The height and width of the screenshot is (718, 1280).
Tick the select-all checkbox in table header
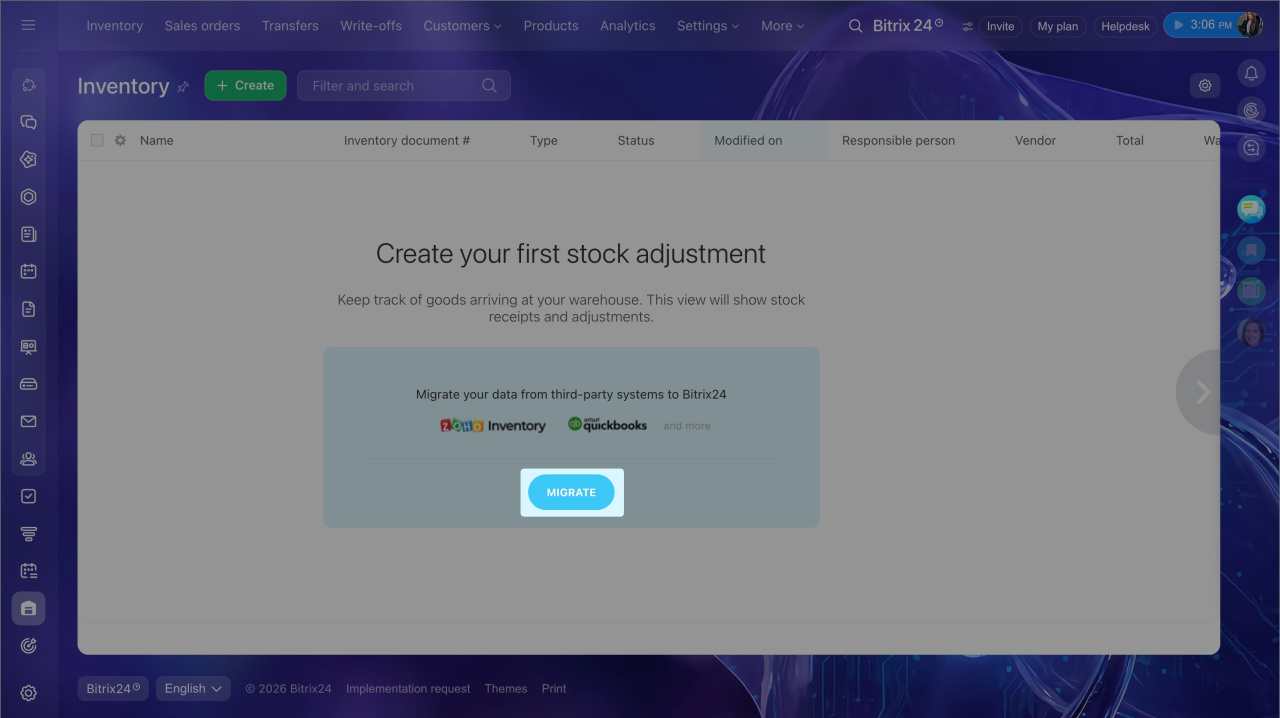coord(97,141)
